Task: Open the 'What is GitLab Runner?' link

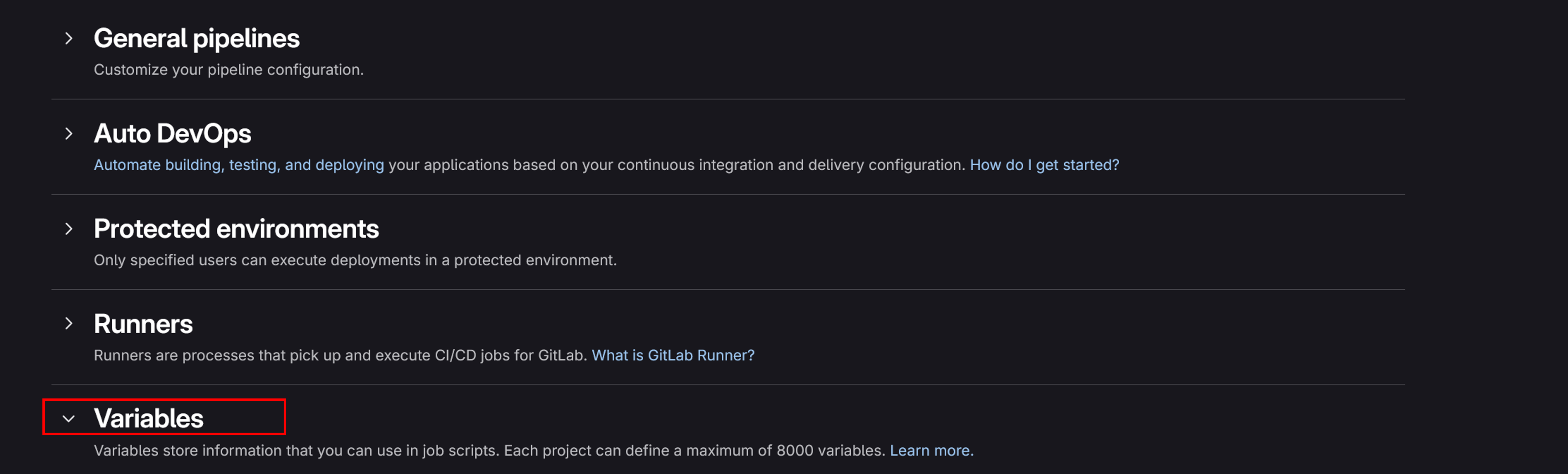Action: pyautogui.click(x=672, y=355)
